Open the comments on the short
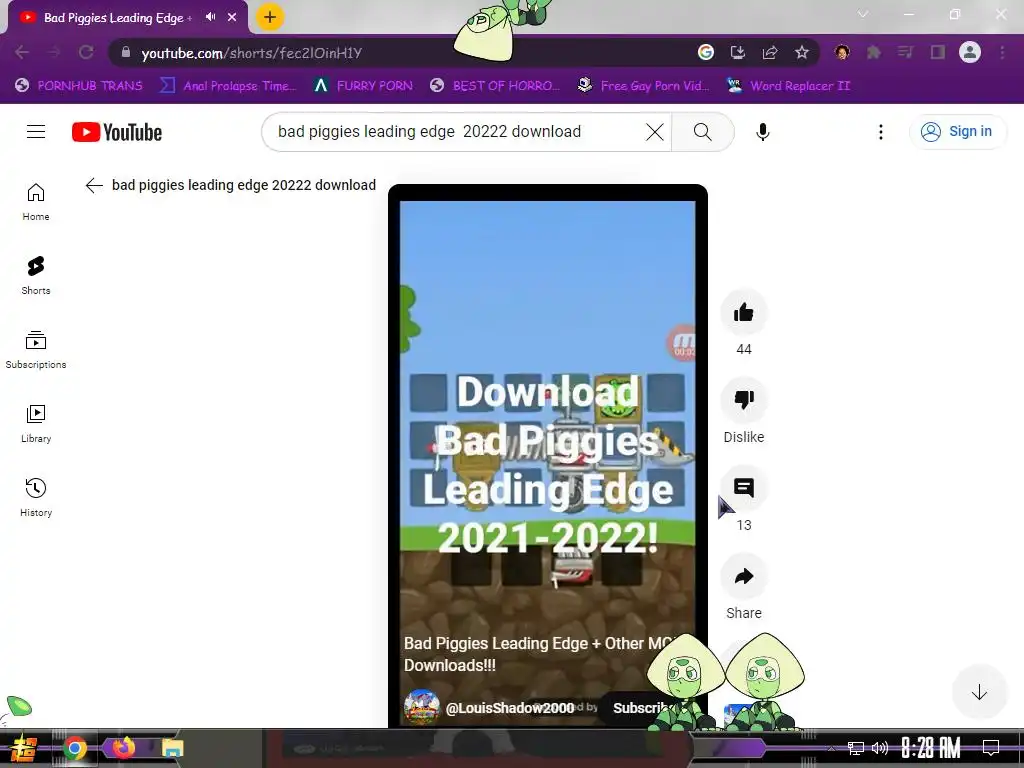 744,488
